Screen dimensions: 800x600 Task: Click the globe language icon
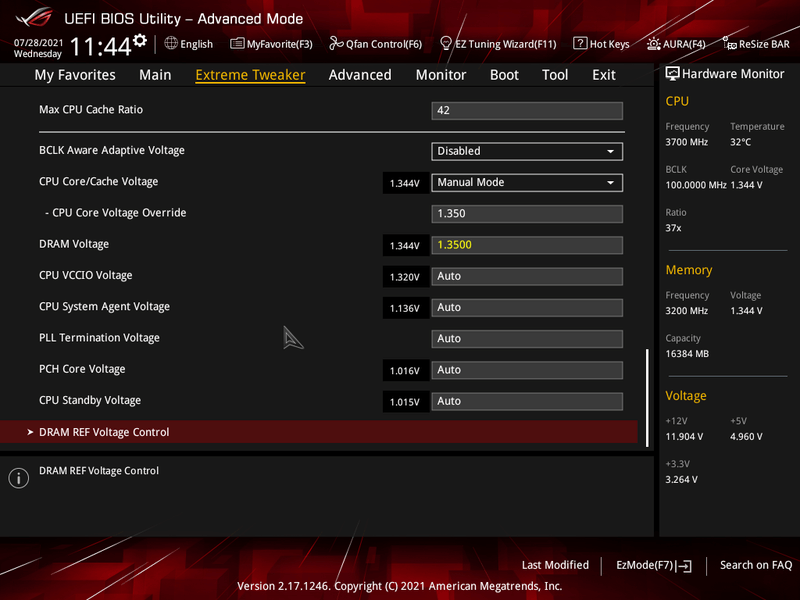pyautogui.click(x=171, y=43)
